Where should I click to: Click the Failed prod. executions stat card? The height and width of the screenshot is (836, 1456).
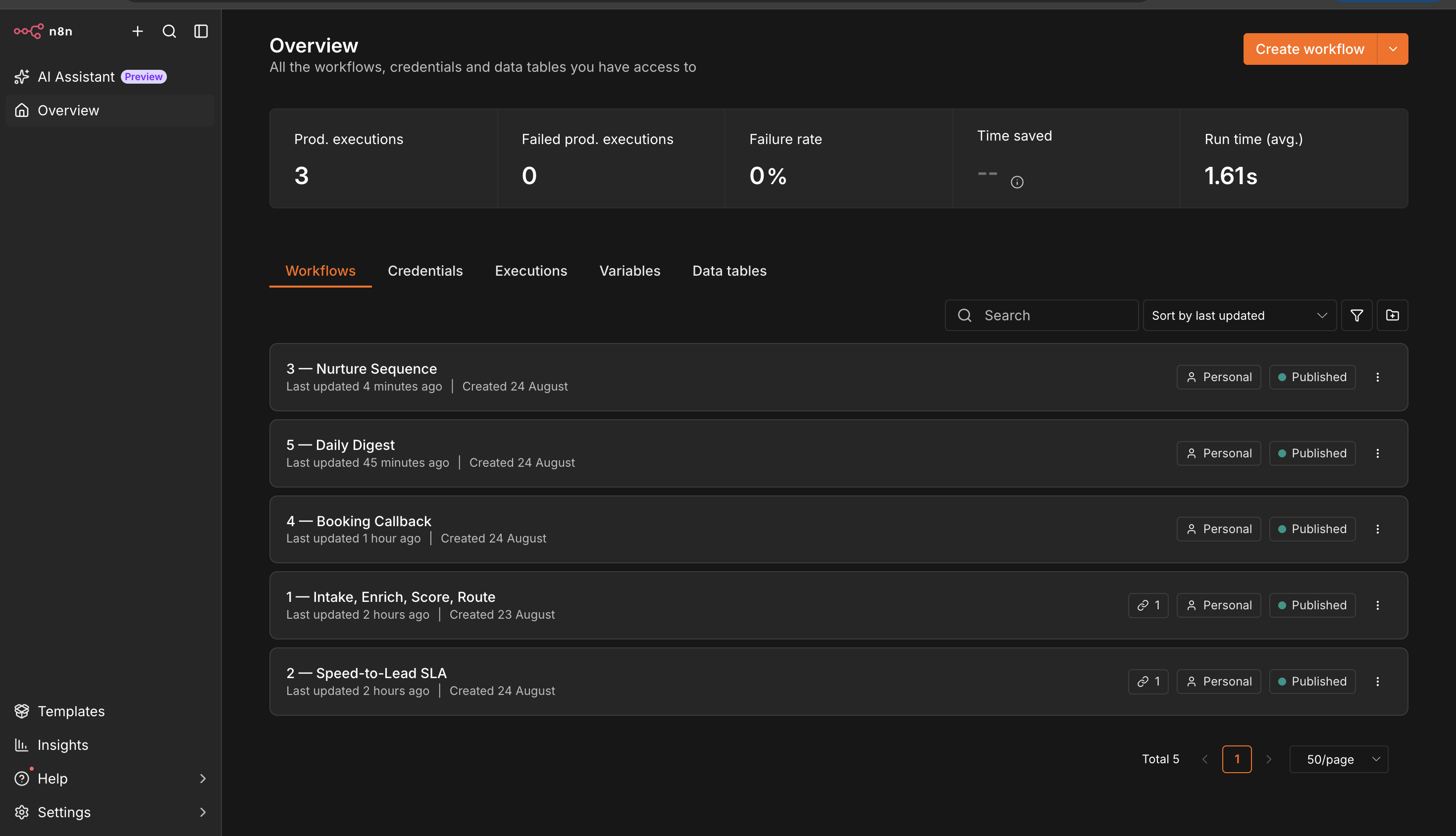click(x=611, y=158)
